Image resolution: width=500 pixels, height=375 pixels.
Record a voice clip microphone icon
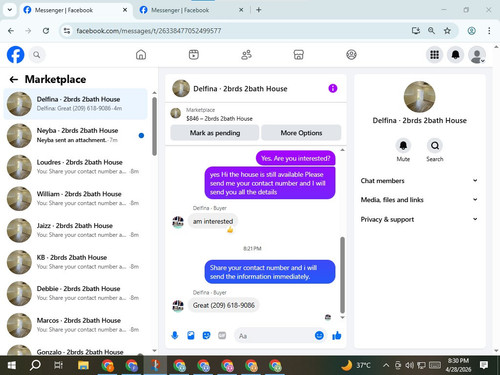pos(175,335)
